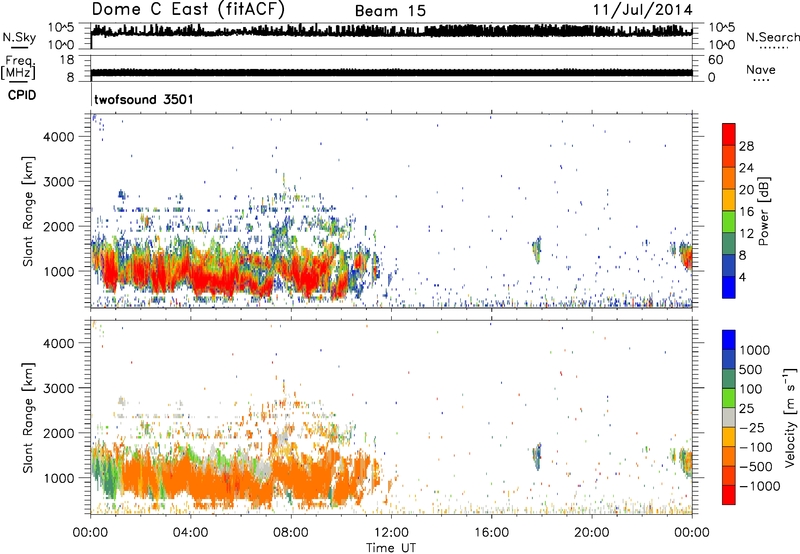Click the '3000' label on the velocity panel axis
800x554 pixels.
[58, 388]
